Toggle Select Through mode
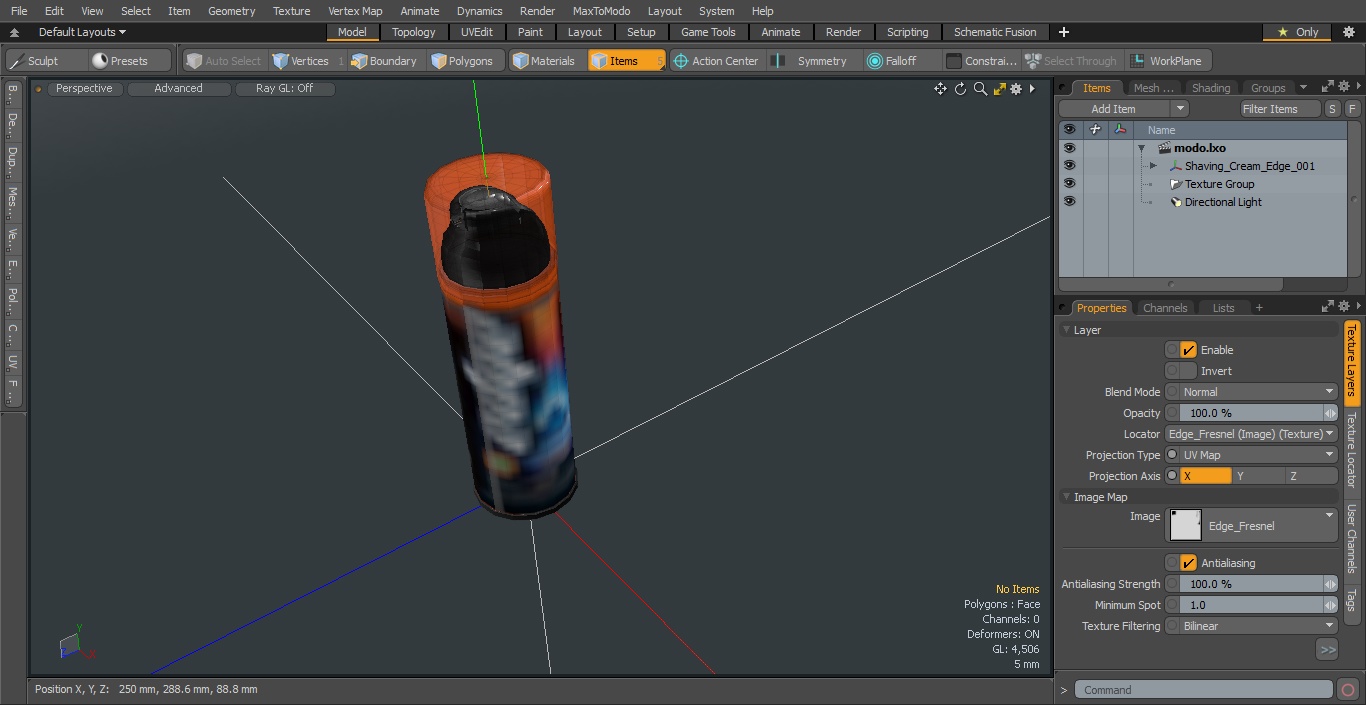1366x705 pixels. tap(1071, 61)
